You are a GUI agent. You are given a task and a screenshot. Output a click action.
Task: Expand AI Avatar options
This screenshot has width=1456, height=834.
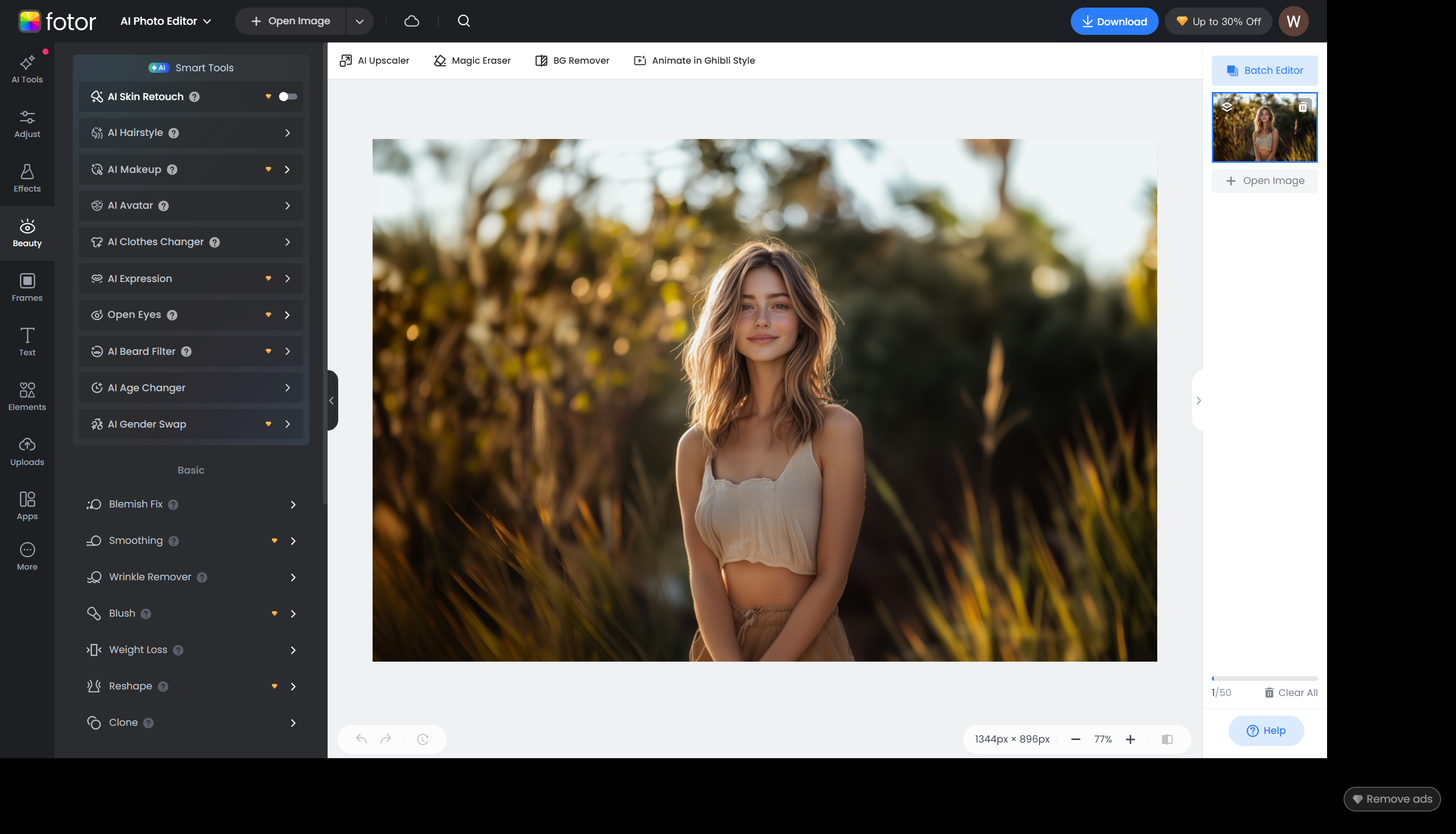point(288,206)
